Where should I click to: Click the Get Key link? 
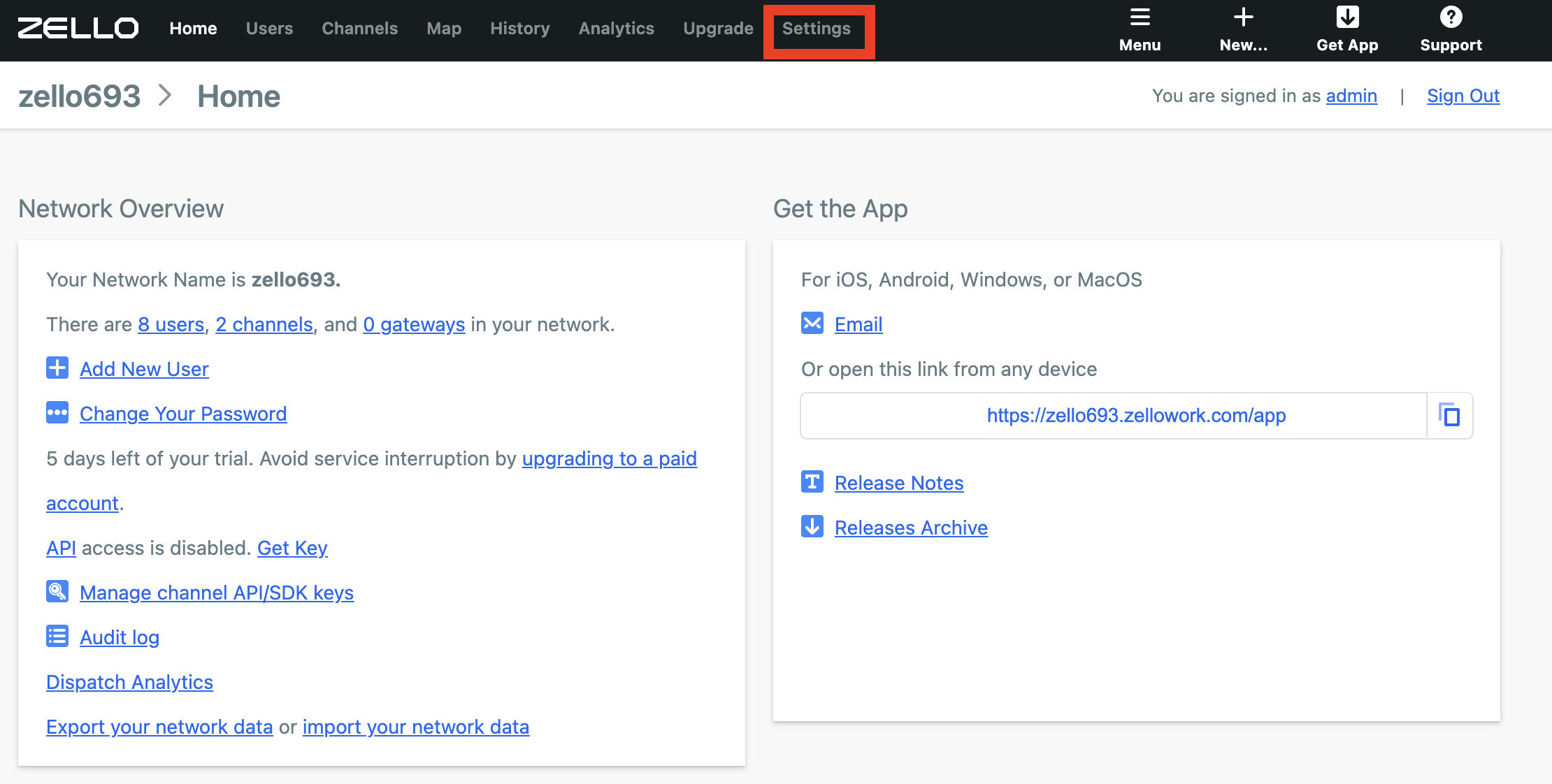[x=292, y=548]
